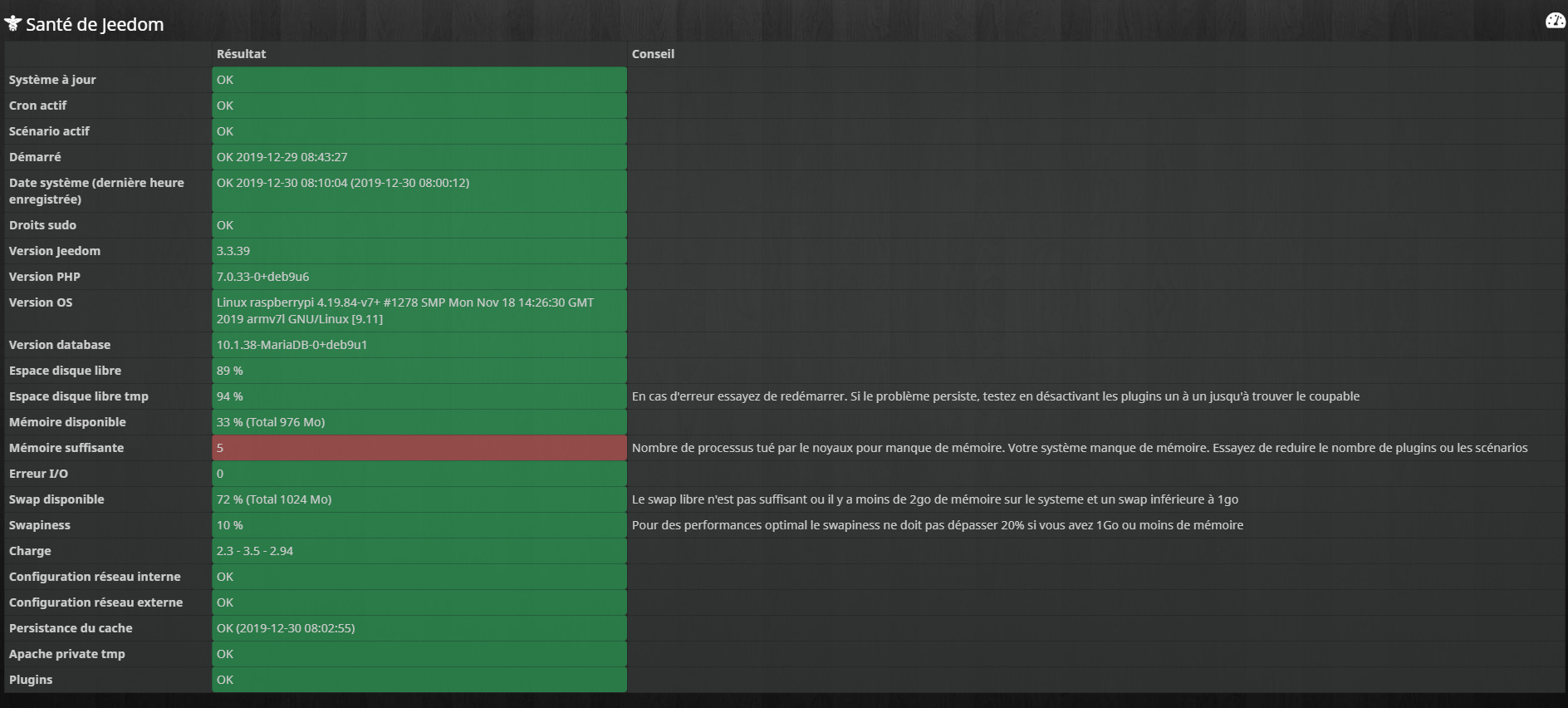Click the advice 'Le swap libre n'est pas suffisant'
This screenshot has width=1568, height=708.
point(935,499)
